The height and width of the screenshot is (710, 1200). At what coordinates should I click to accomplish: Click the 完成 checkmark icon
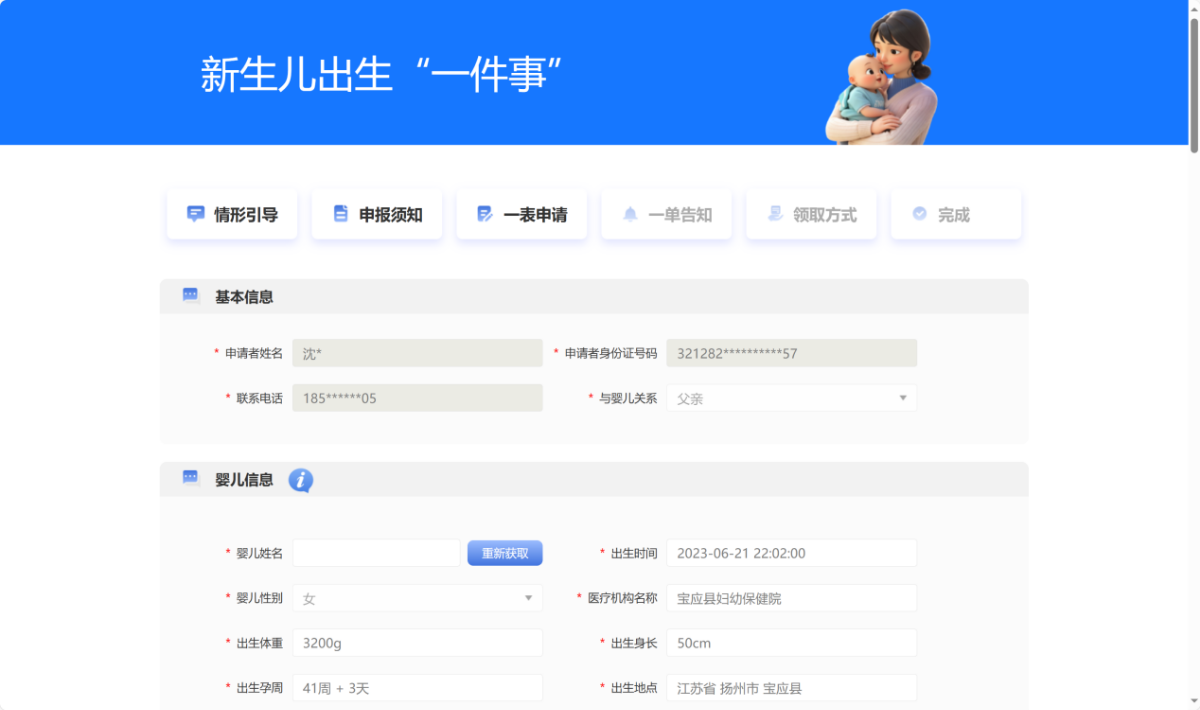[920, 214]
